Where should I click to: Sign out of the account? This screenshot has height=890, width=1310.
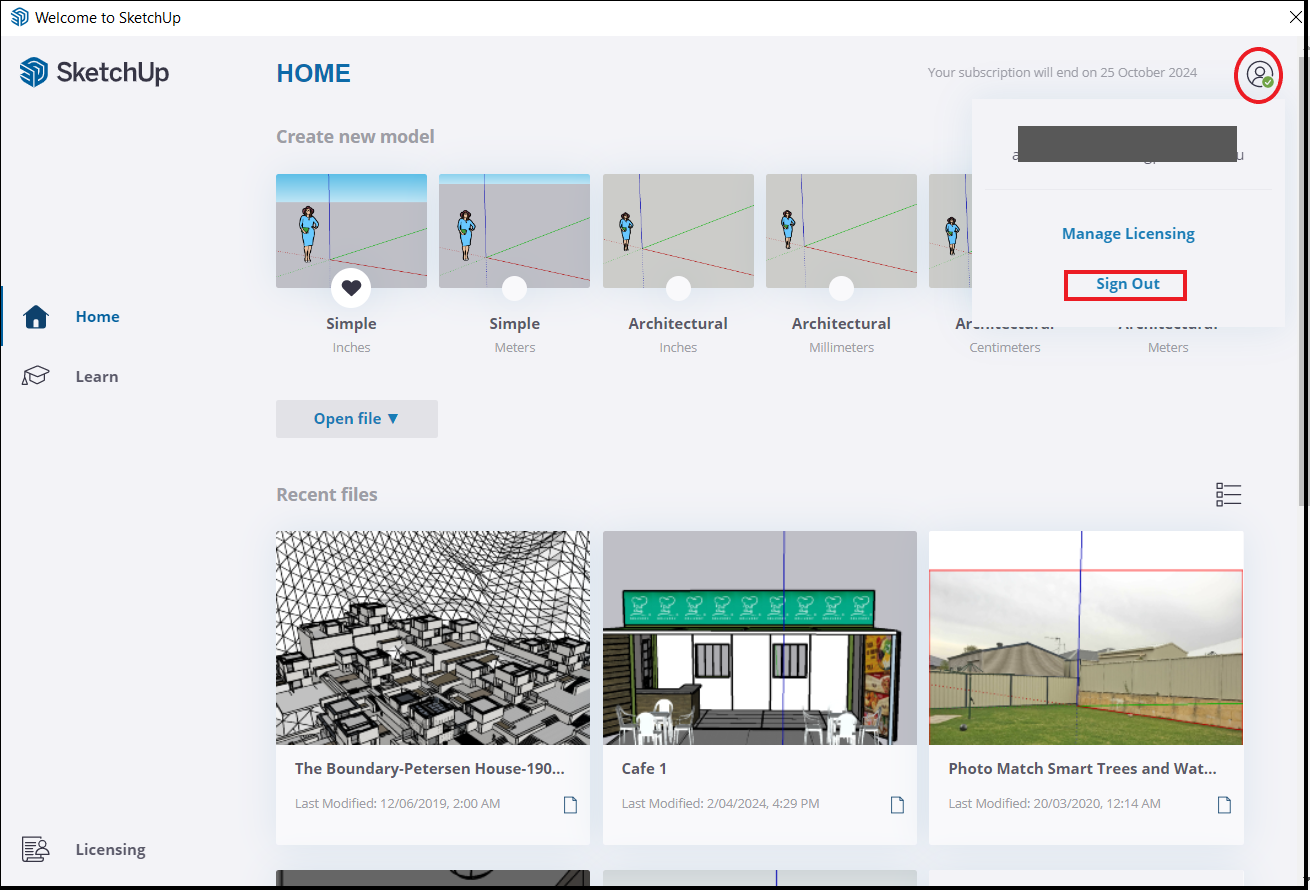(x=1127, y=284)
